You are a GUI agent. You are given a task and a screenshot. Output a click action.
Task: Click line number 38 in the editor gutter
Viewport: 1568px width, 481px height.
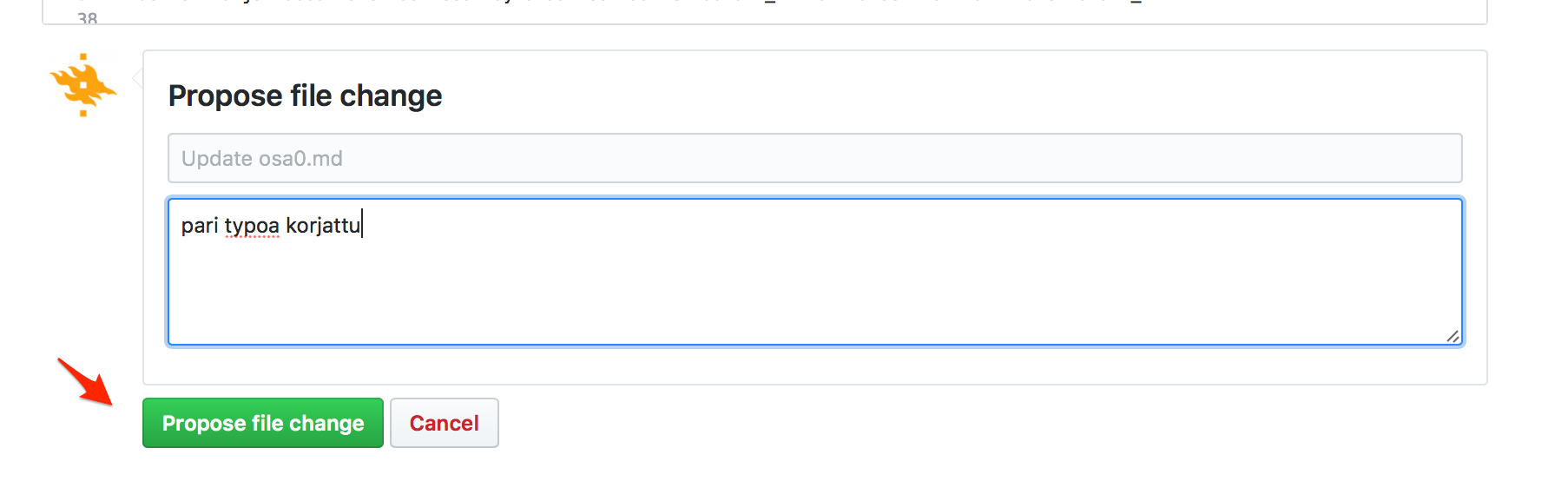pos(87,17)
